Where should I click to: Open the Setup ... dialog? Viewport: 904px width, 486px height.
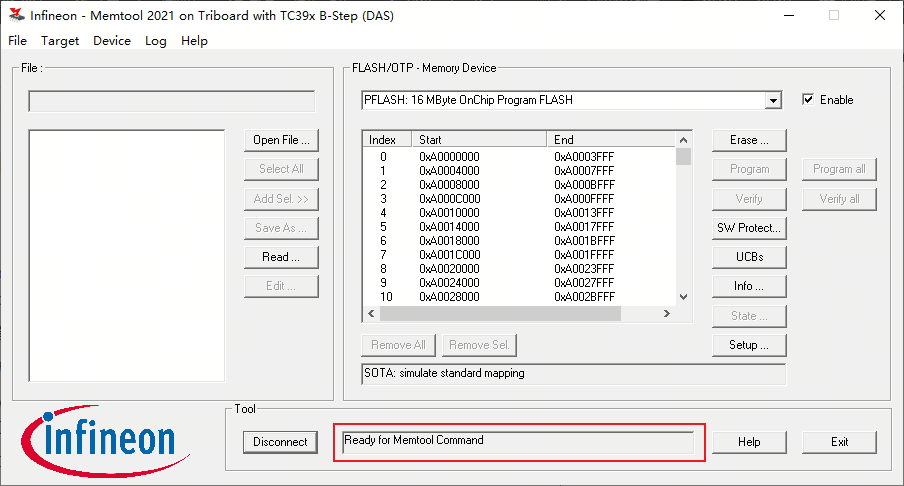point(749,345)
